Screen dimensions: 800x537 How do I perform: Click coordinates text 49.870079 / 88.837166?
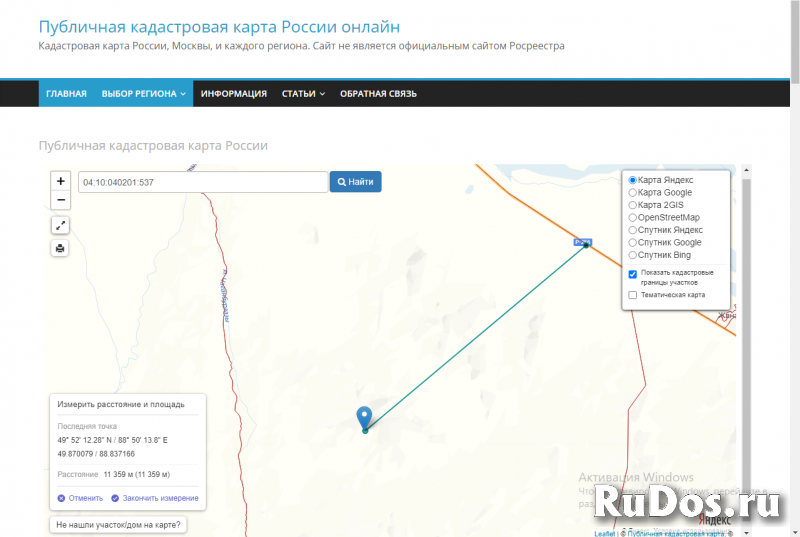(96, 454)
